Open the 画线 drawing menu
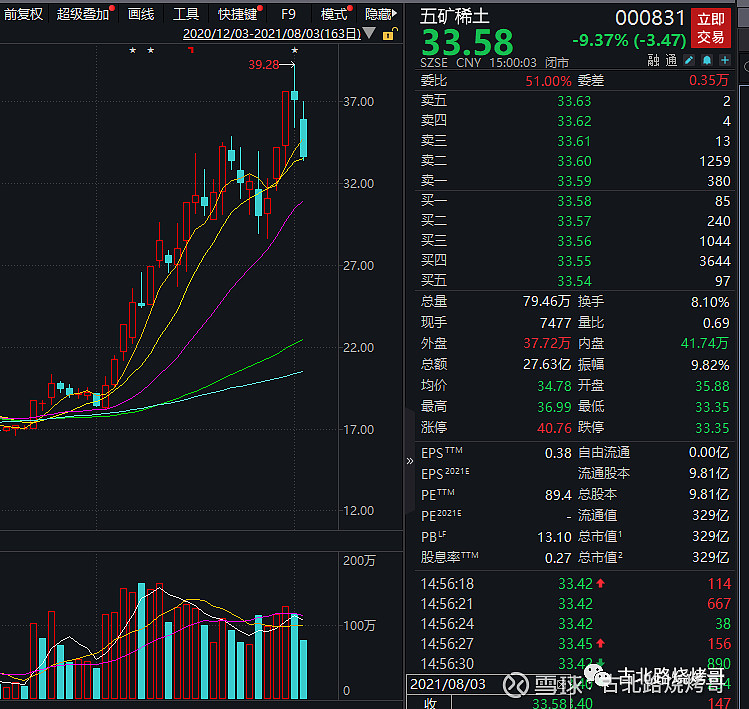749x709 pixels. (x=141, y=14)
